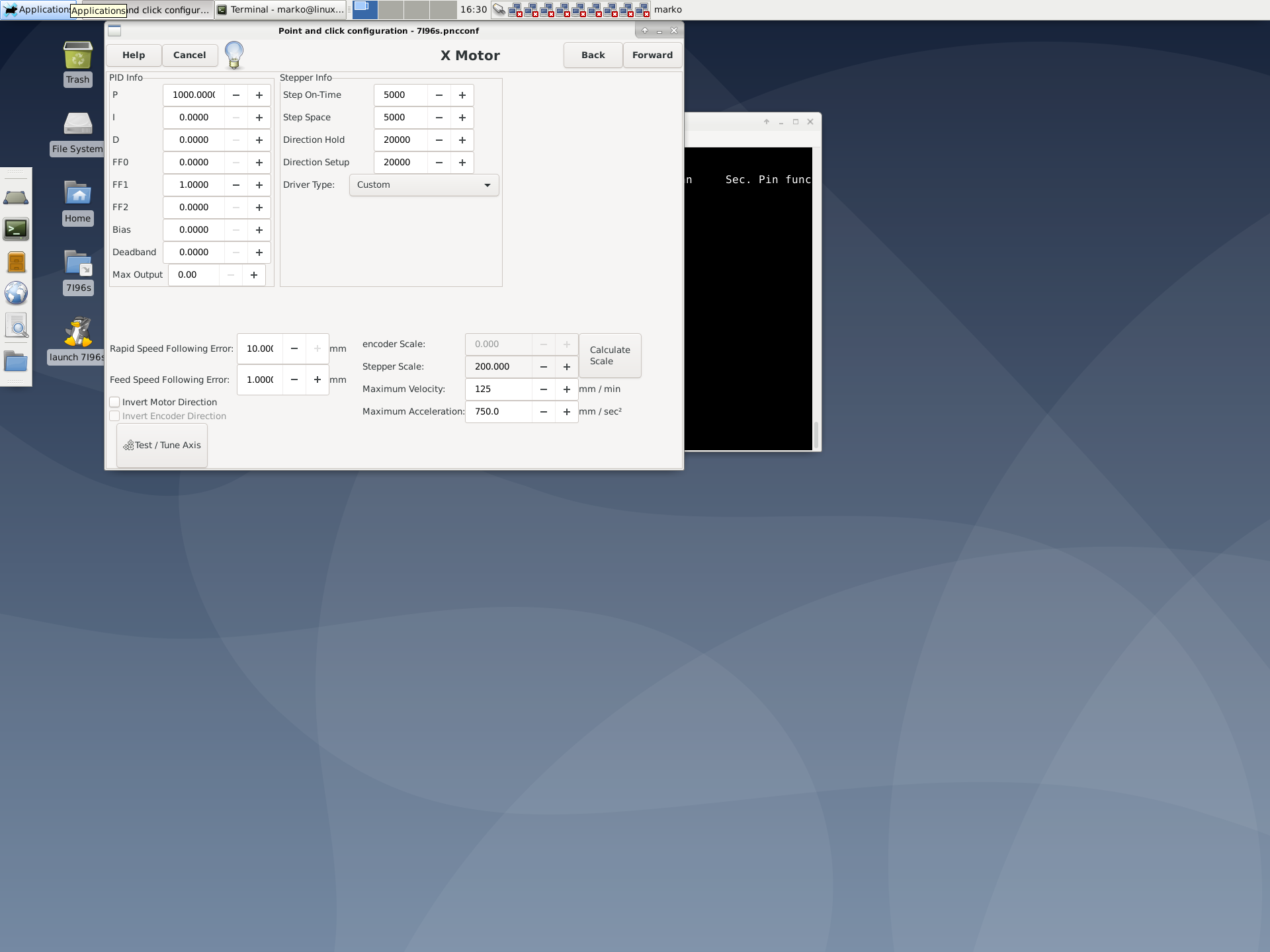Viewport: 1270px width, 952px height.
Task: Click the P value input field
Action: 194,95
